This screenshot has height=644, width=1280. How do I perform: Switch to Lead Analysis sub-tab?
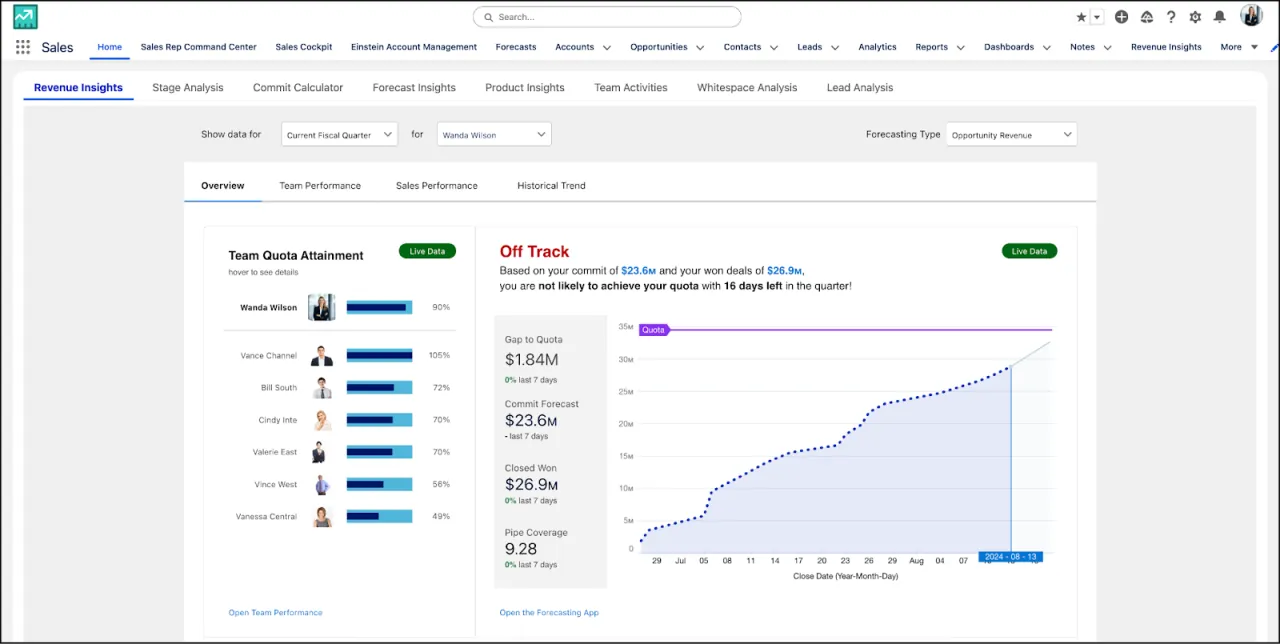[x=860, y=88]
